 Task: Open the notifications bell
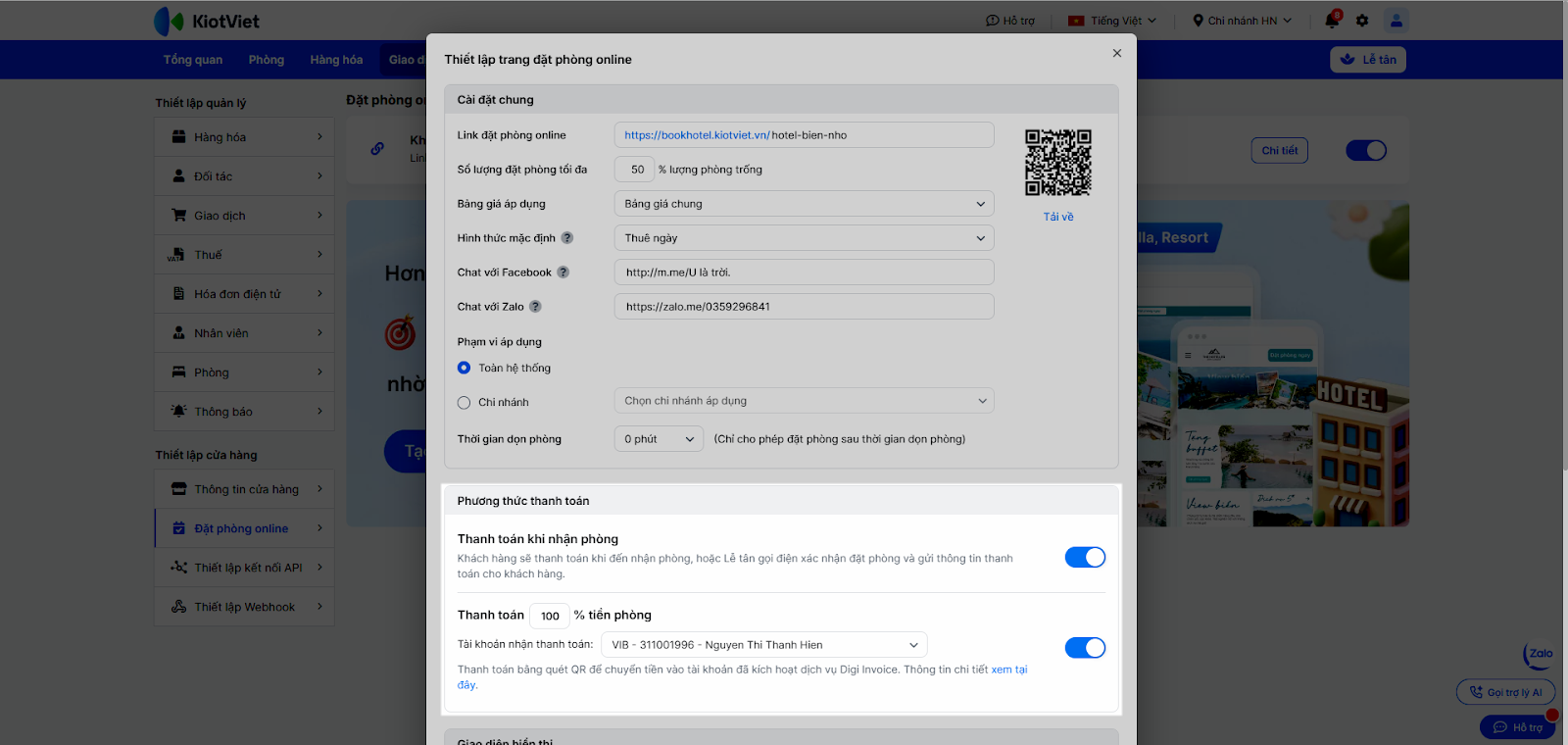[x=1332, y=20]
